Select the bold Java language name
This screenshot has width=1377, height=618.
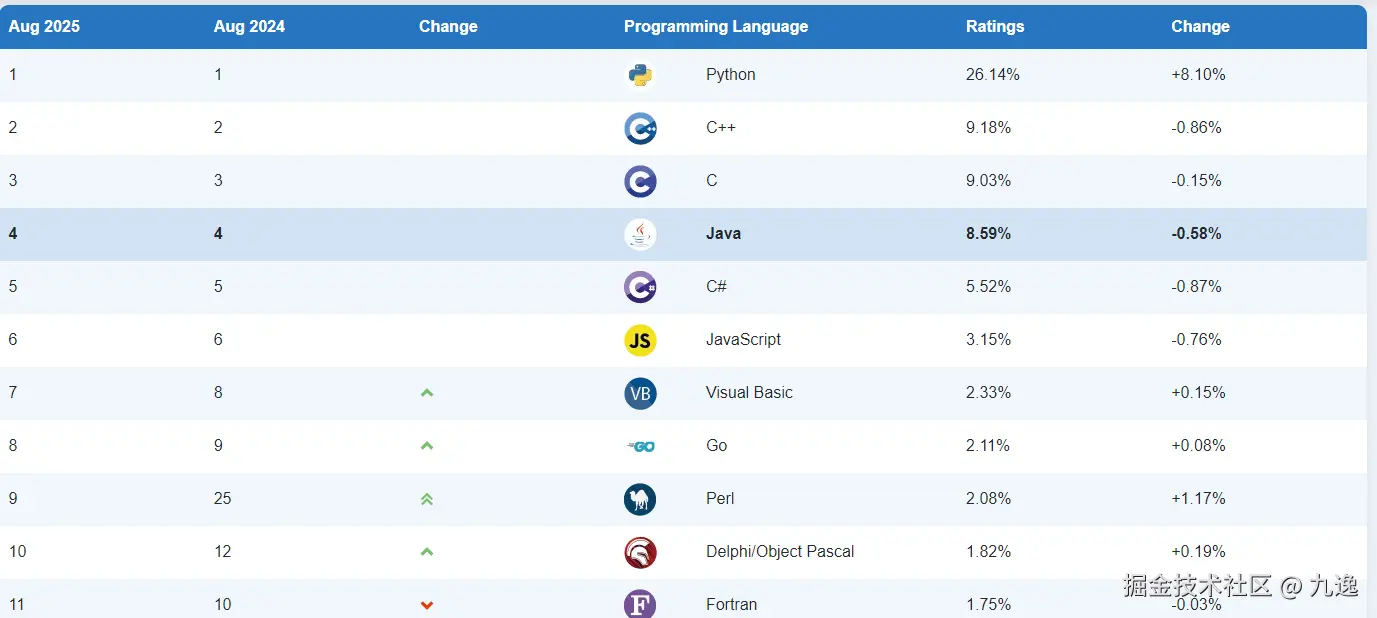point(724,234)
